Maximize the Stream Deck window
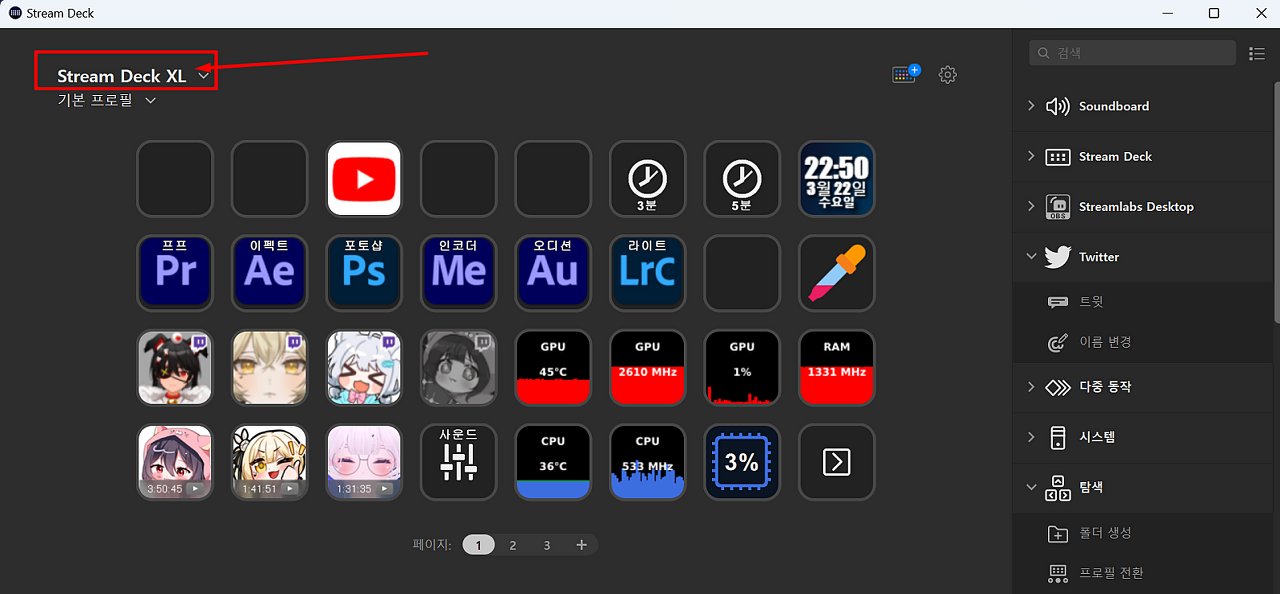 click(x=1214, y=13)
